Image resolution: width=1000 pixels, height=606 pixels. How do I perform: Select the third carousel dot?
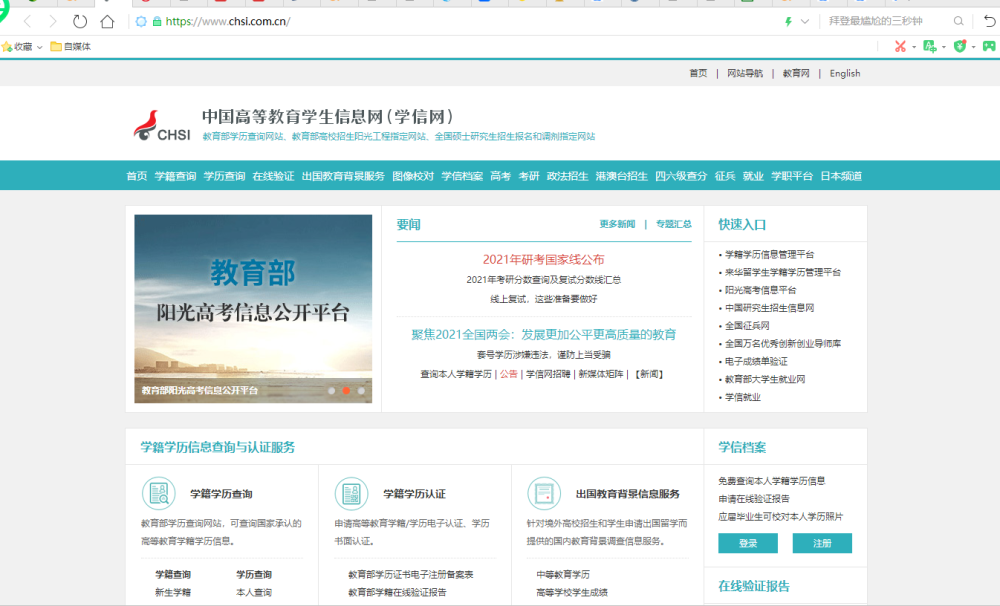(361, 390)
